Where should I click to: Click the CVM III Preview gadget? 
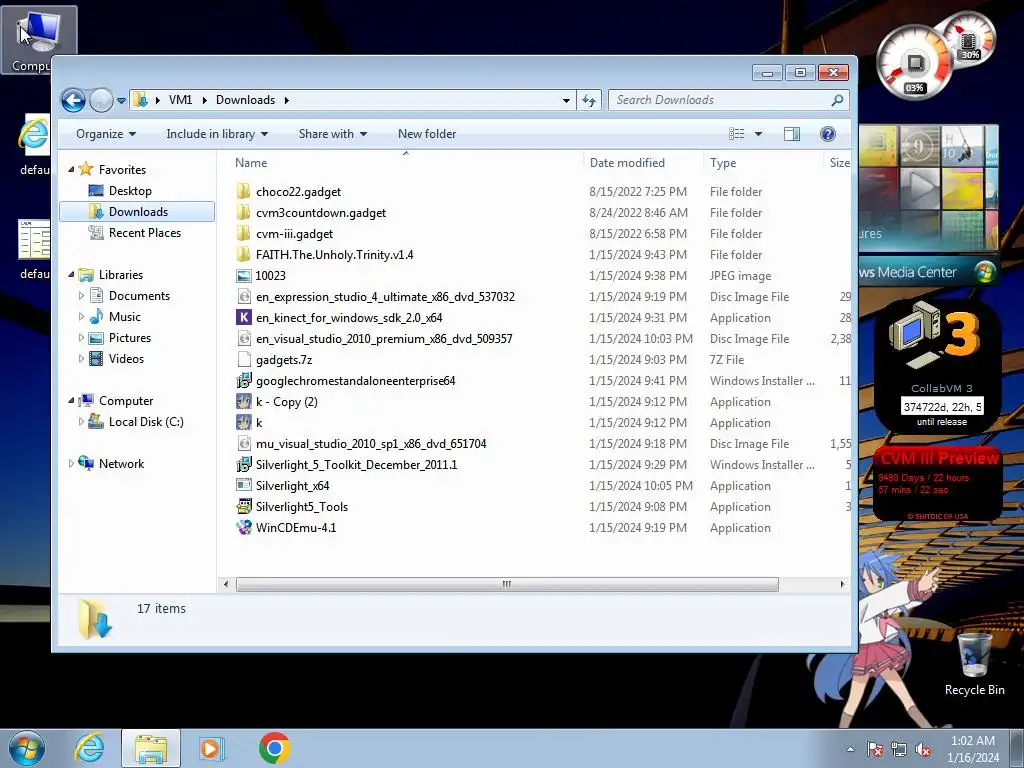tap(936, 483)
